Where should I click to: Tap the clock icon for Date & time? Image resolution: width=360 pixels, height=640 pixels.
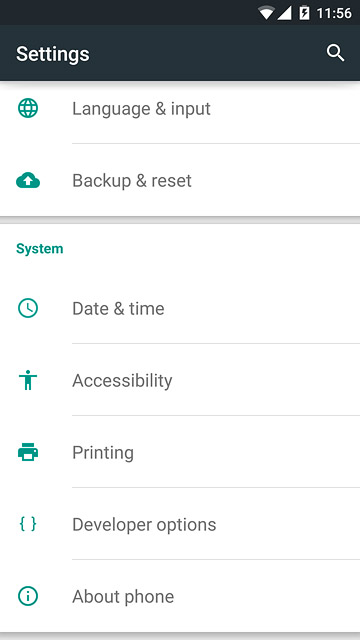(x=28, y=308)
